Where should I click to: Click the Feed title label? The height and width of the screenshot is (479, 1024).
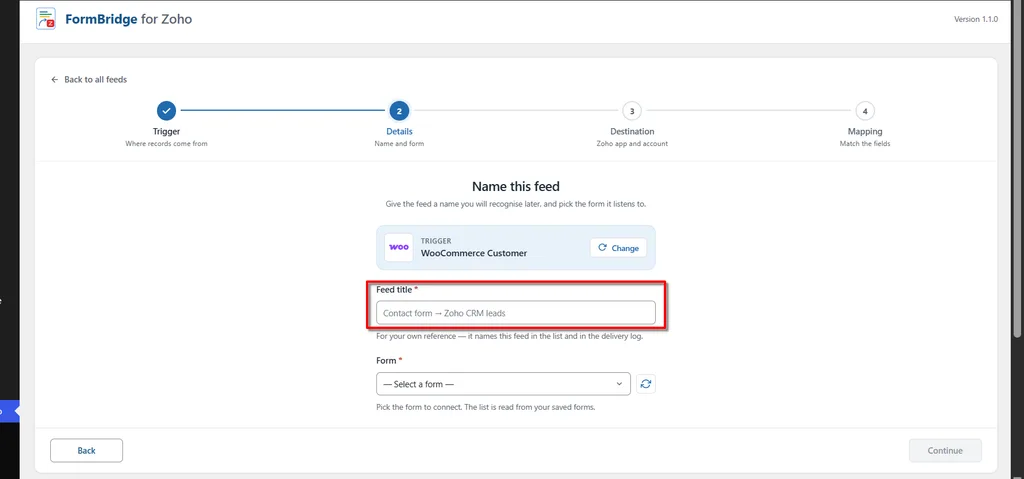pyautogui.click(x=394, y=289)
